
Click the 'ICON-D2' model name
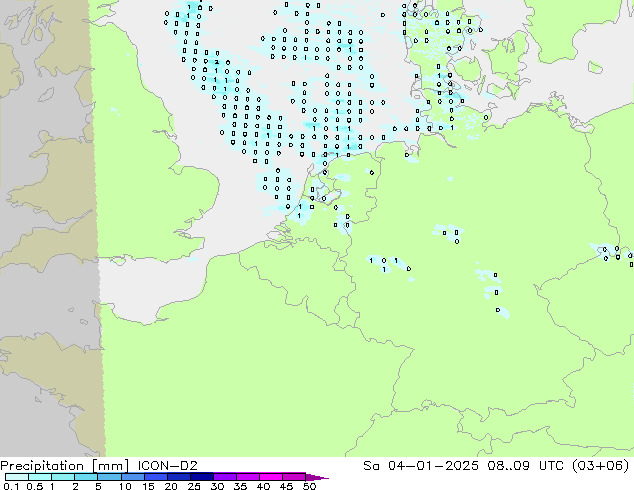[167, 466]
